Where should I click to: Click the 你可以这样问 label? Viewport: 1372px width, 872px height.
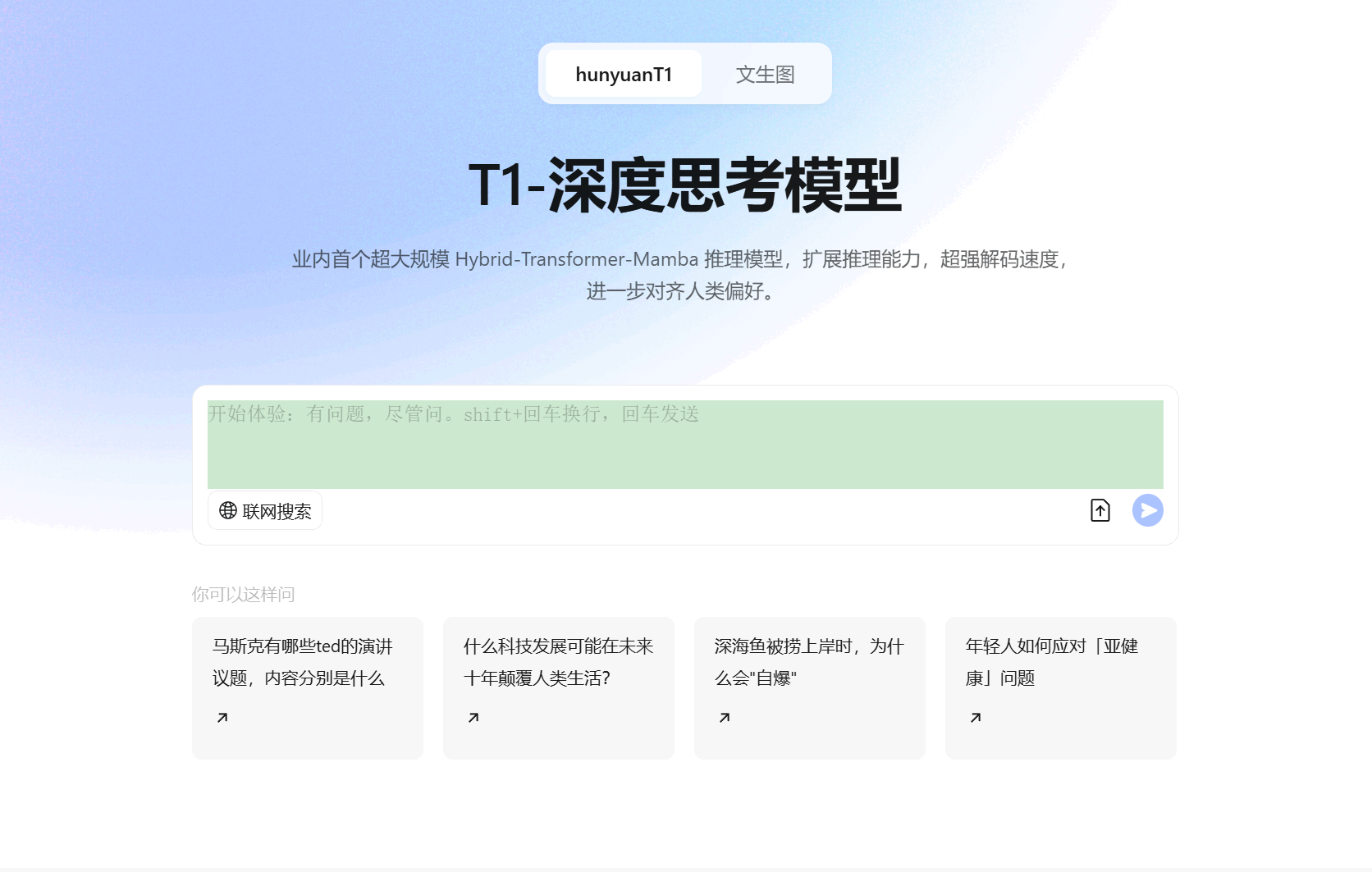[x=243, y=594]
